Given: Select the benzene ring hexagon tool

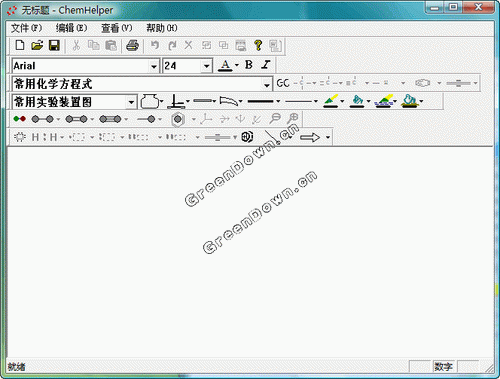Looking at the screenshot, I should point(178,119).
